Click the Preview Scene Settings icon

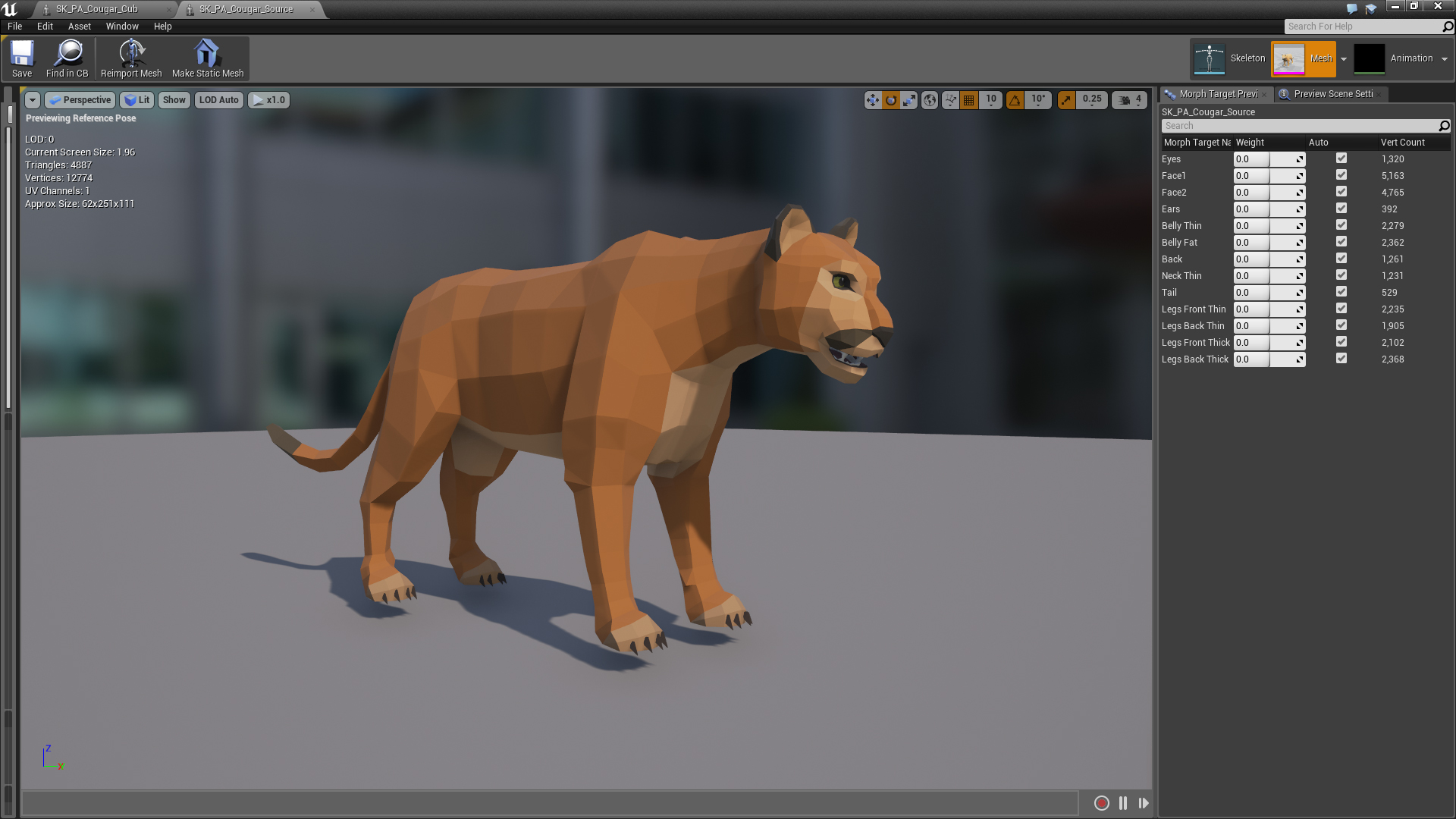click(x=1282, y=93)
